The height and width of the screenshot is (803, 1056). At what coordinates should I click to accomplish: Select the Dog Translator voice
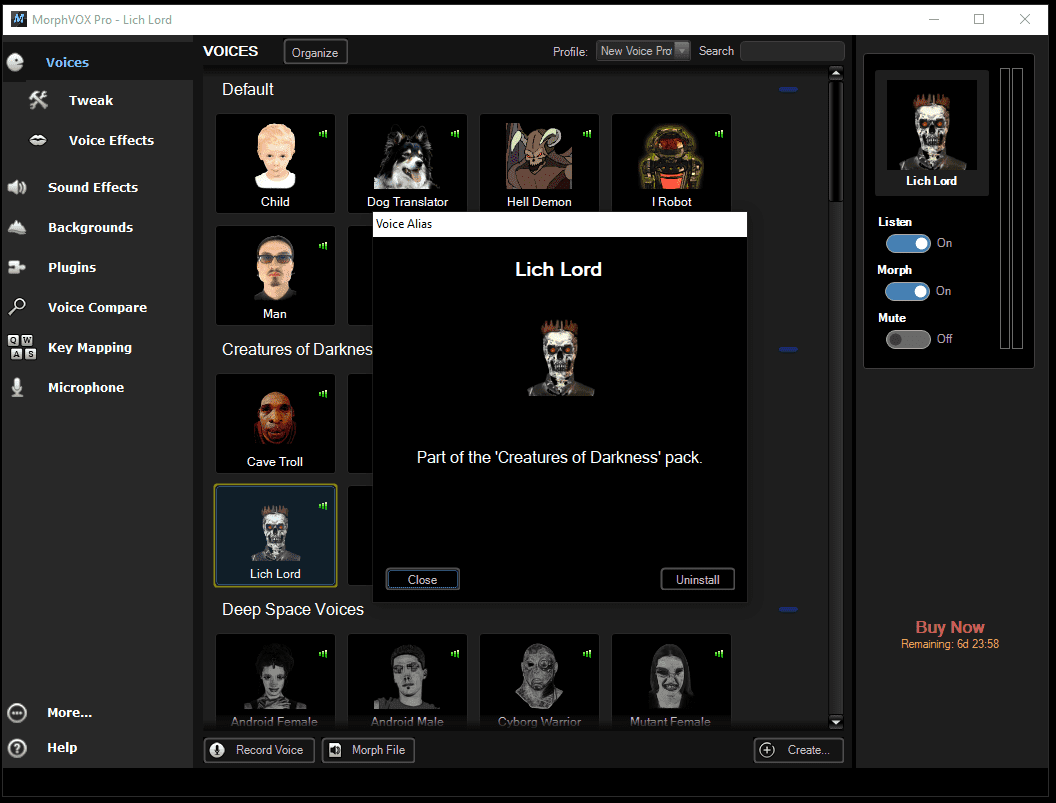pyautogui.click(x=407, y=164)
